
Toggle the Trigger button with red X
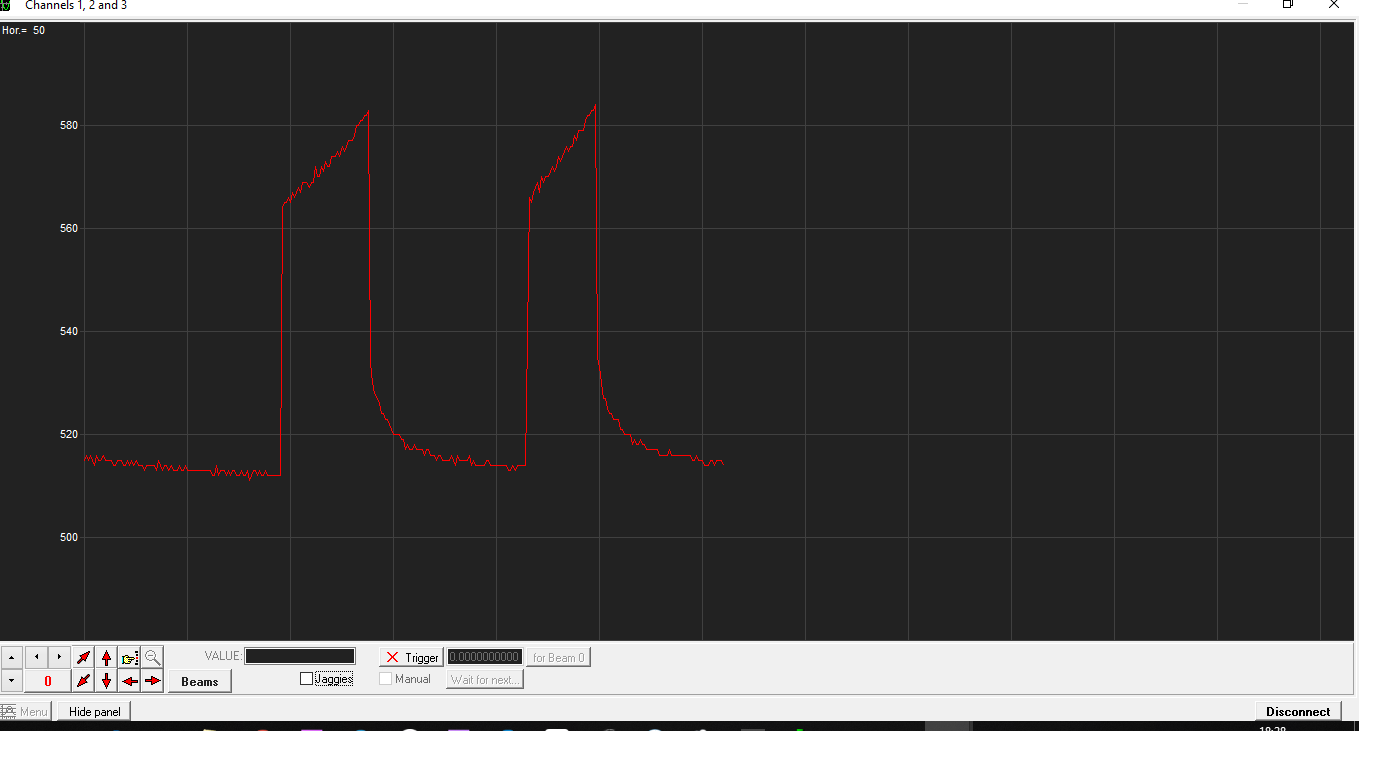[x=411, y=657]
